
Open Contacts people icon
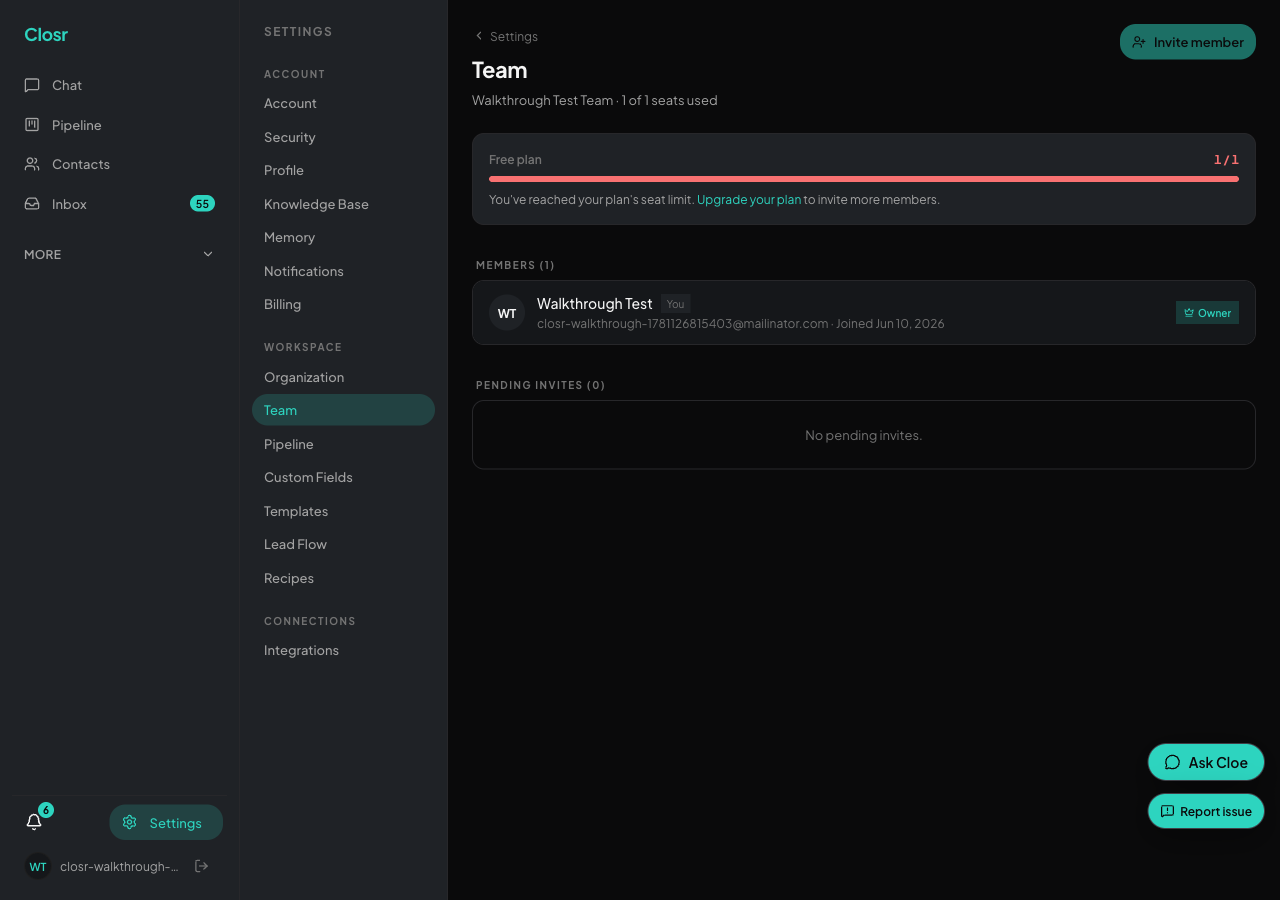pyautogui.click(x=32, y=164)
